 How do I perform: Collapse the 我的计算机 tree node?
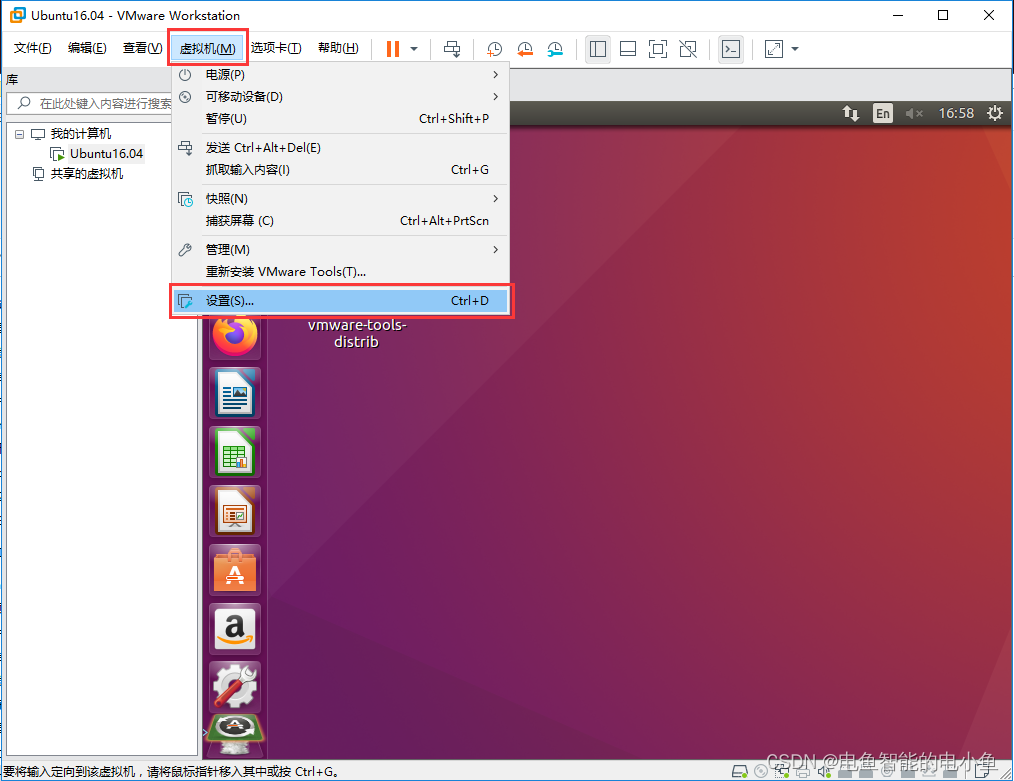19,133
